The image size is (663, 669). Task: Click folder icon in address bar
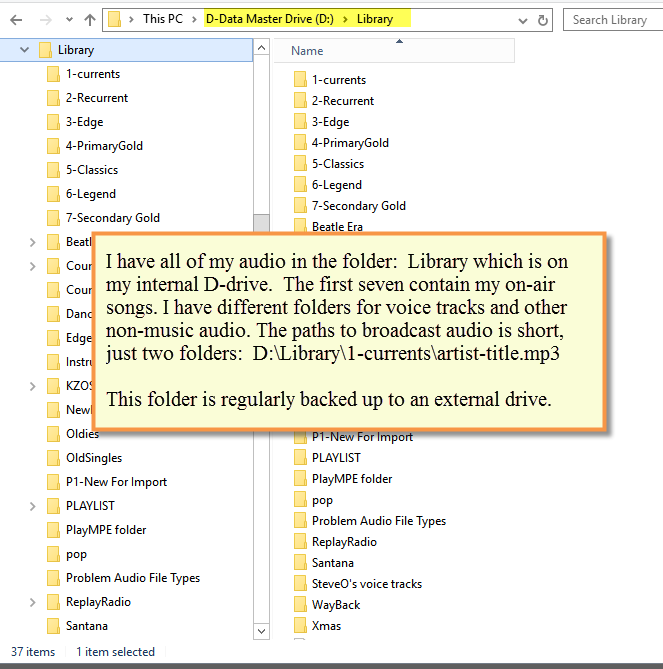pos(114,19)
